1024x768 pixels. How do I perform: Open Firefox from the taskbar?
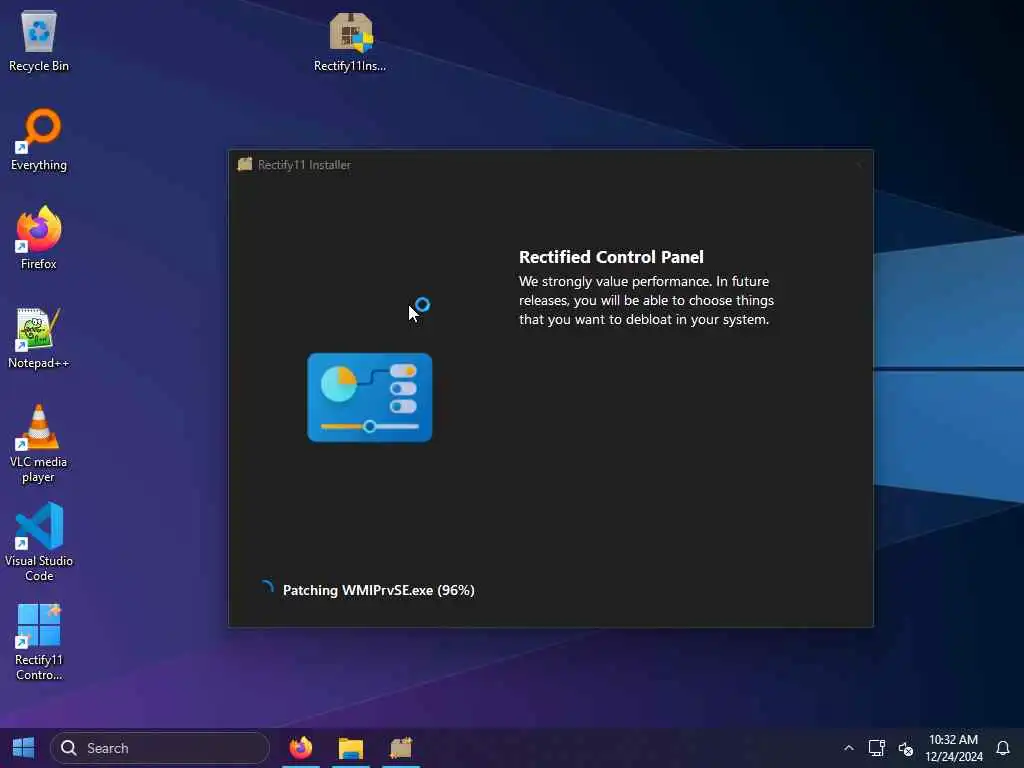point(301,748)
